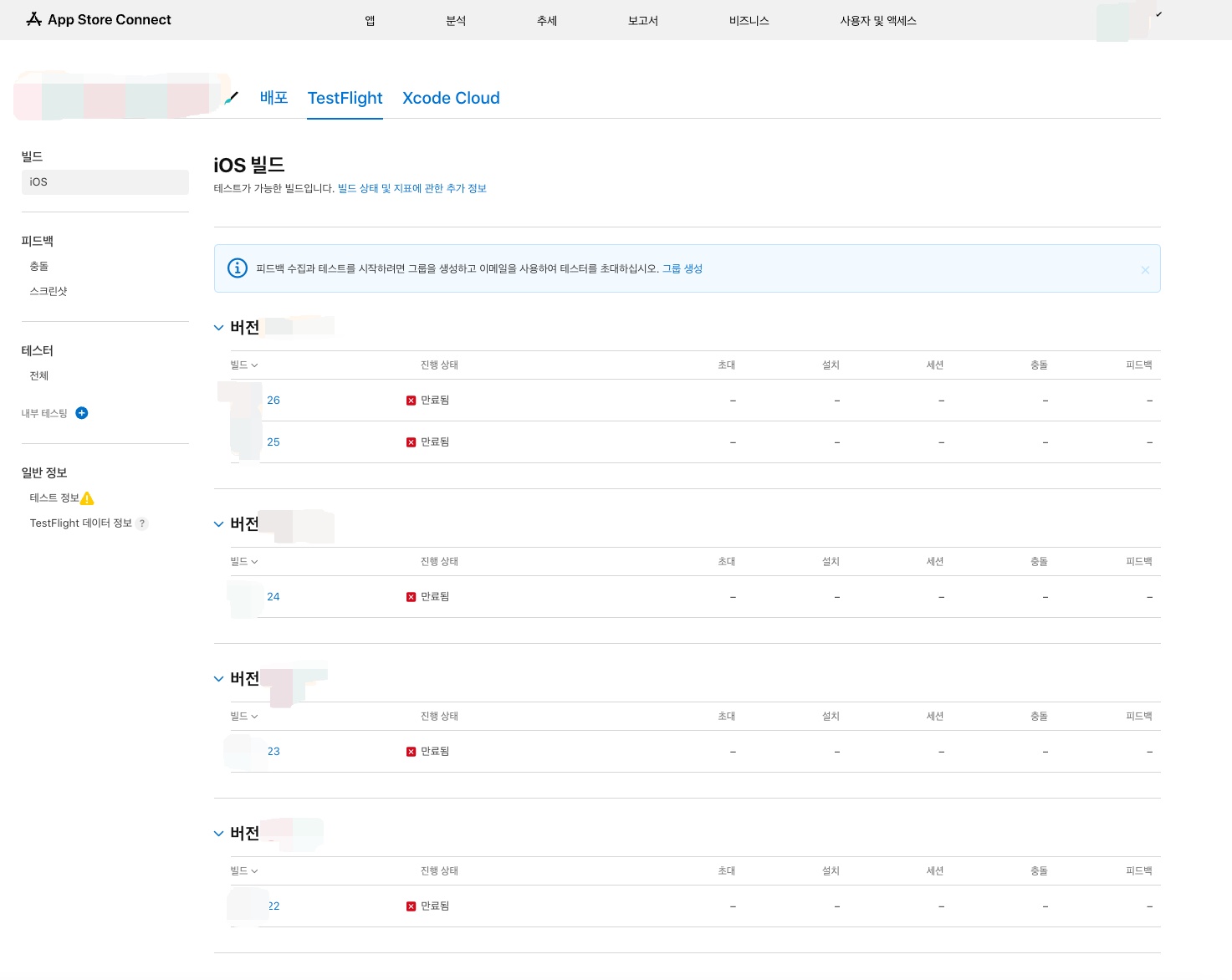Open build 25 link

click(273, 442)
